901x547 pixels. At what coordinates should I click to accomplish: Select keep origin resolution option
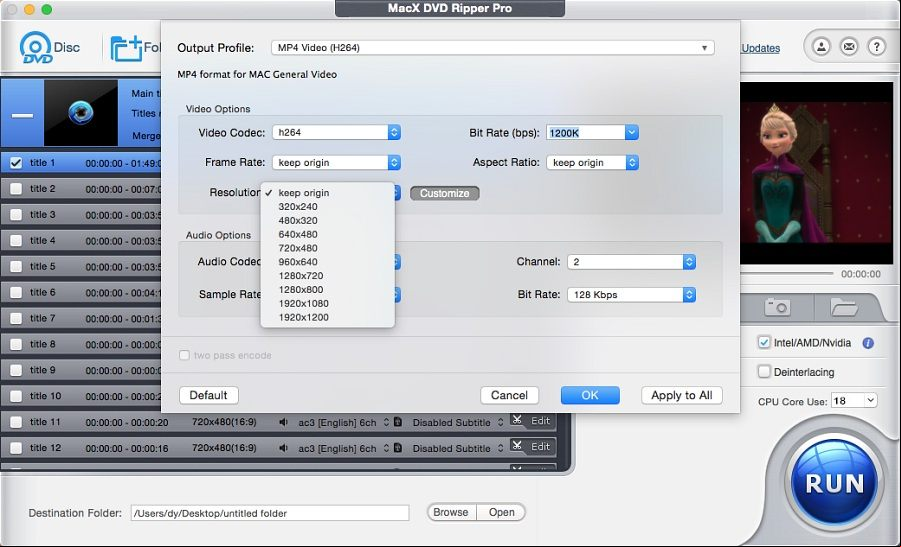pyautogui.click(x=328, y=193)
